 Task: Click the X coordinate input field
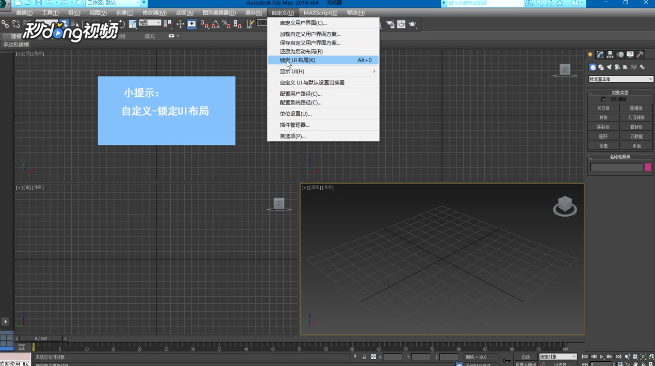[392, 357]
